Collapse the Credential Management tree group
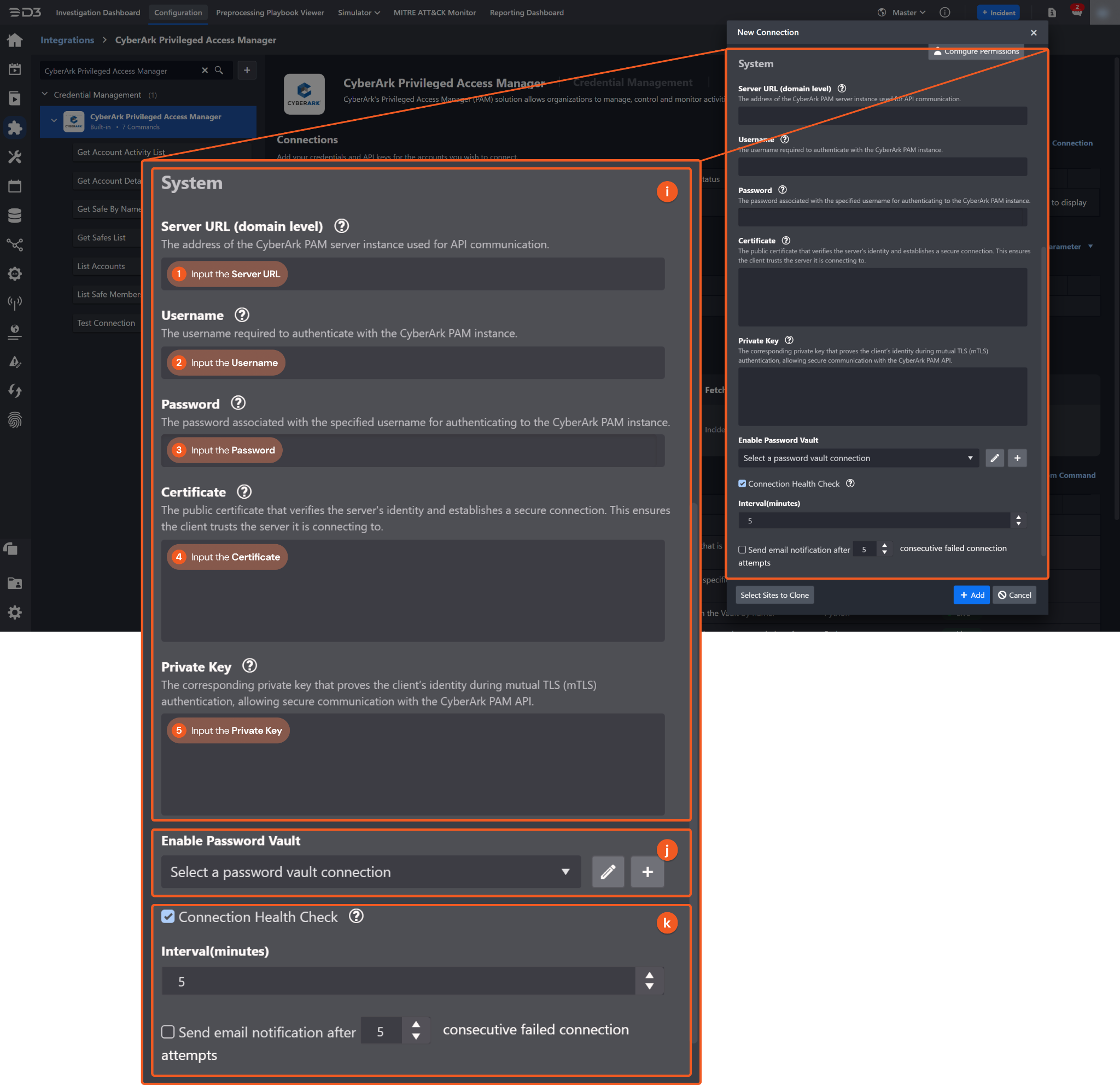Image resolution: width=1120 pixels, height=1085 pixels. pos(45,94)
